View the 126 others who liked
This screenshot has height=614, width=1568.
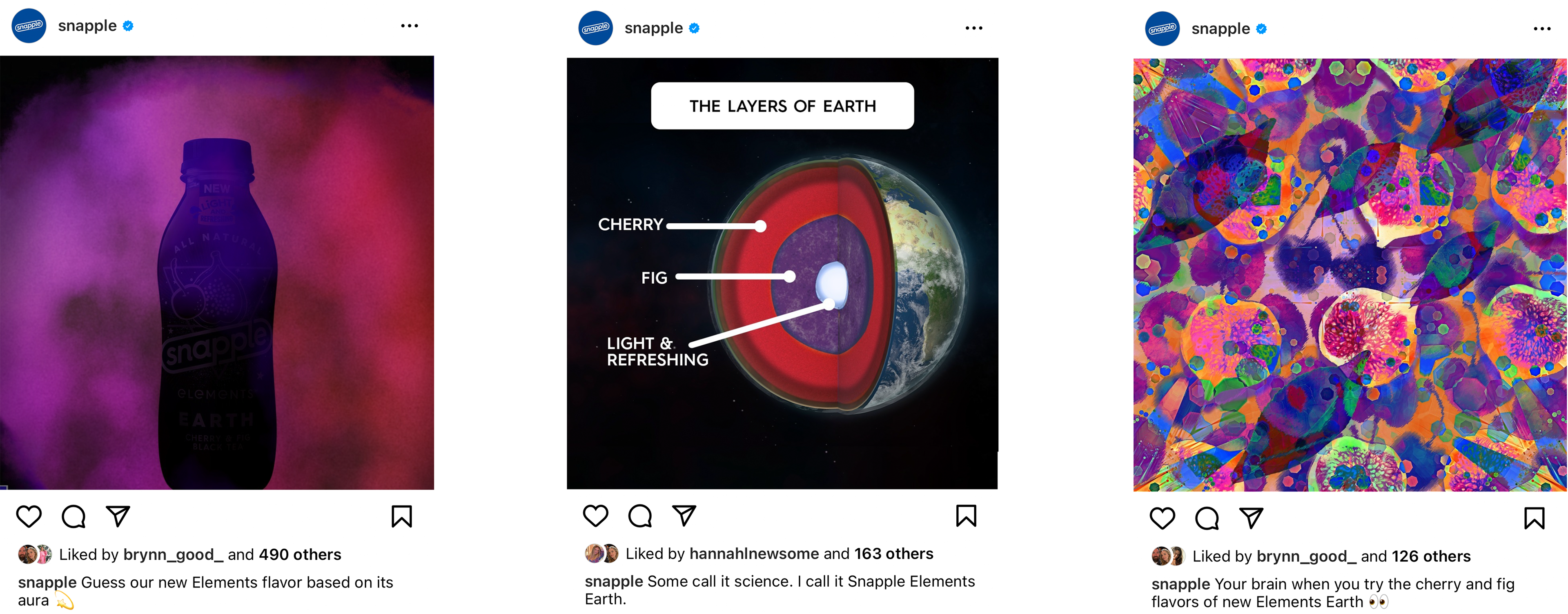[1431, 556]
